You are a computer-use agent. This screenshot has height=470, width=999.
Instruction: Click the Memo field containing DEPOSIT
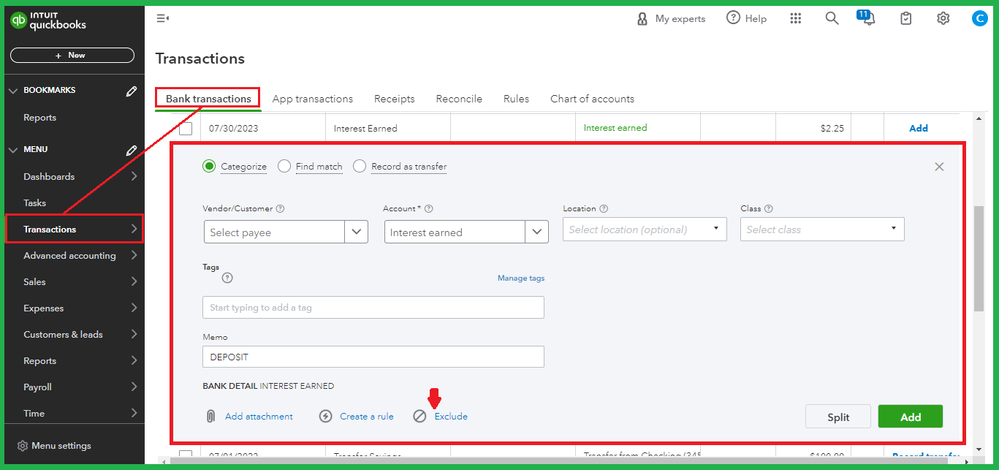click(x=373, y=357)
